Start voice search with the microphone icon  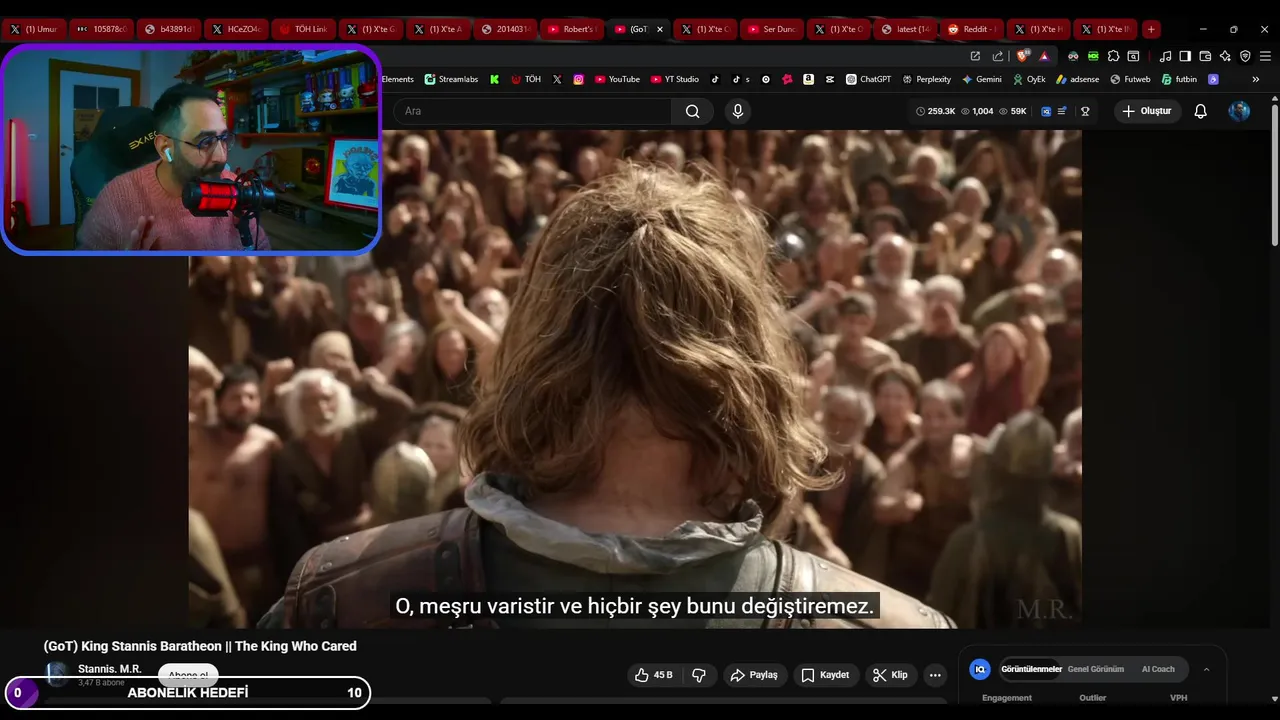[x=738, y=111]
